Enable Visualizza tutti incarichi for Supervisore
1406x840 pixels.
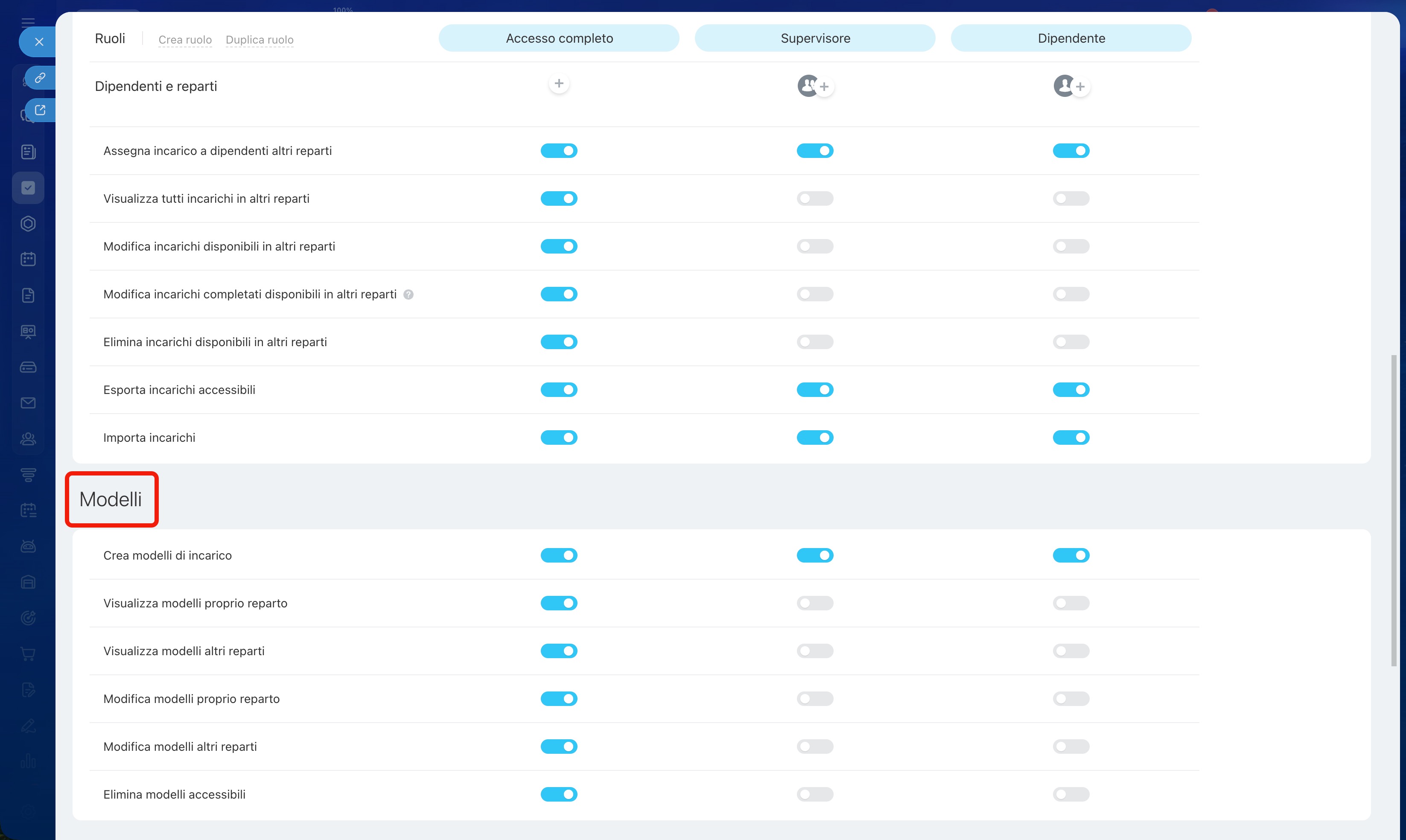[814, 198]
